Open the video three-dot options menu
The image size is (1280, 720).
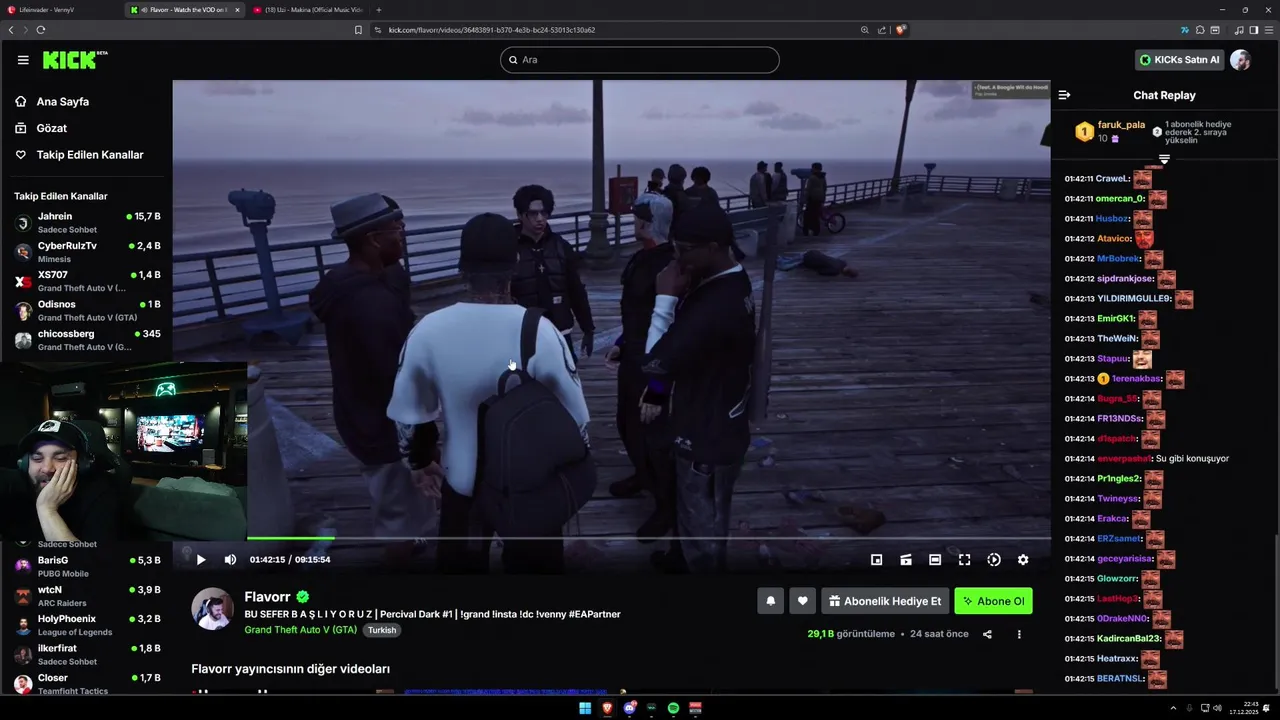point(1019,634)
